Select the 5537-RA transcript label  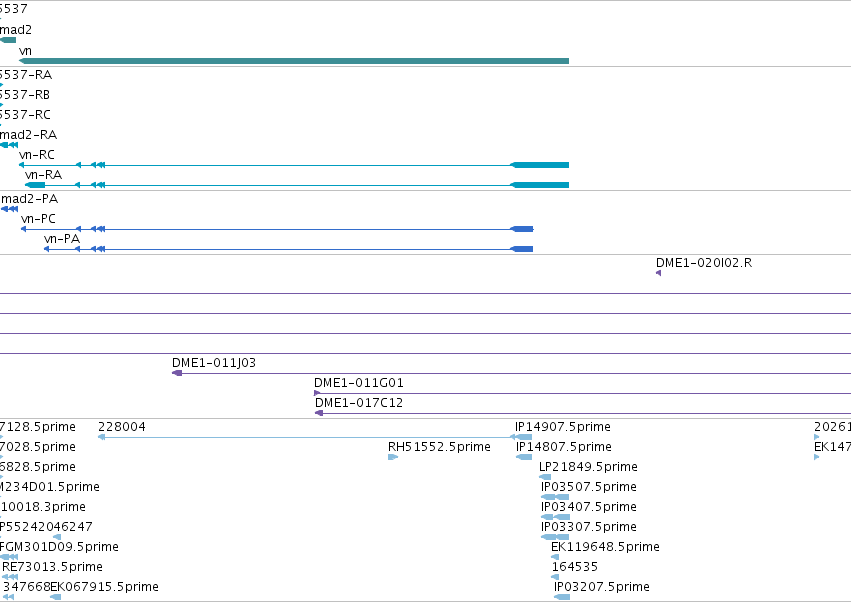pyautogui.click(x=26, y=75)
